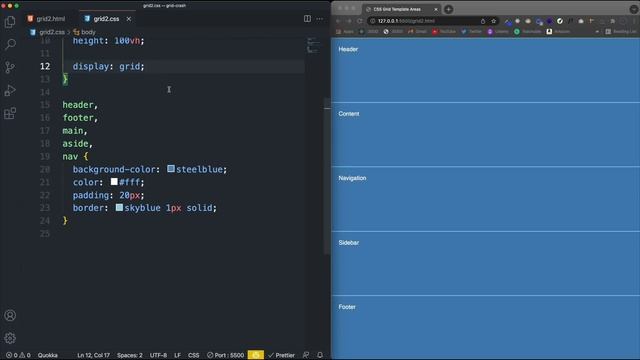Reload the browser page
This screenshot has height=360, width=640.
pos(360,21)
